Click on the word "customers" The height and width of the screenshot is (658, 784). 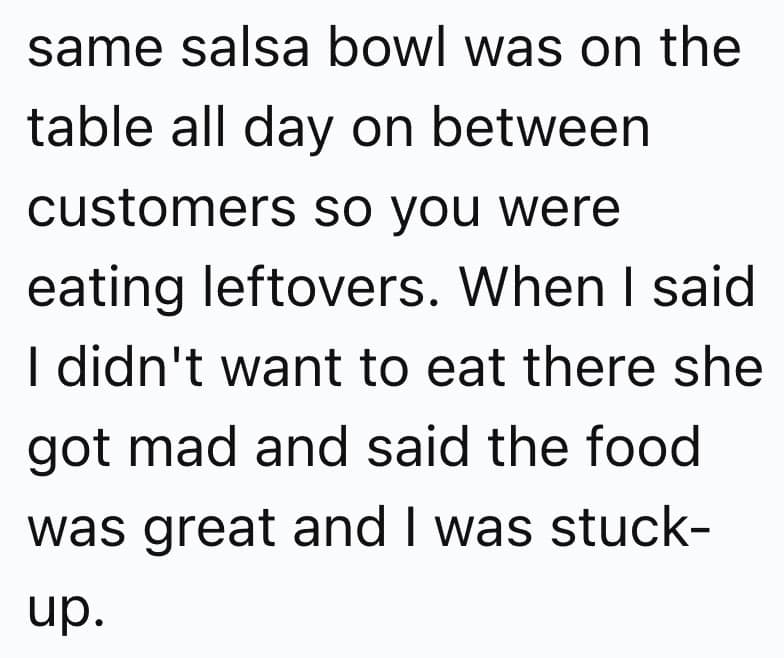[x=162, y=209]
